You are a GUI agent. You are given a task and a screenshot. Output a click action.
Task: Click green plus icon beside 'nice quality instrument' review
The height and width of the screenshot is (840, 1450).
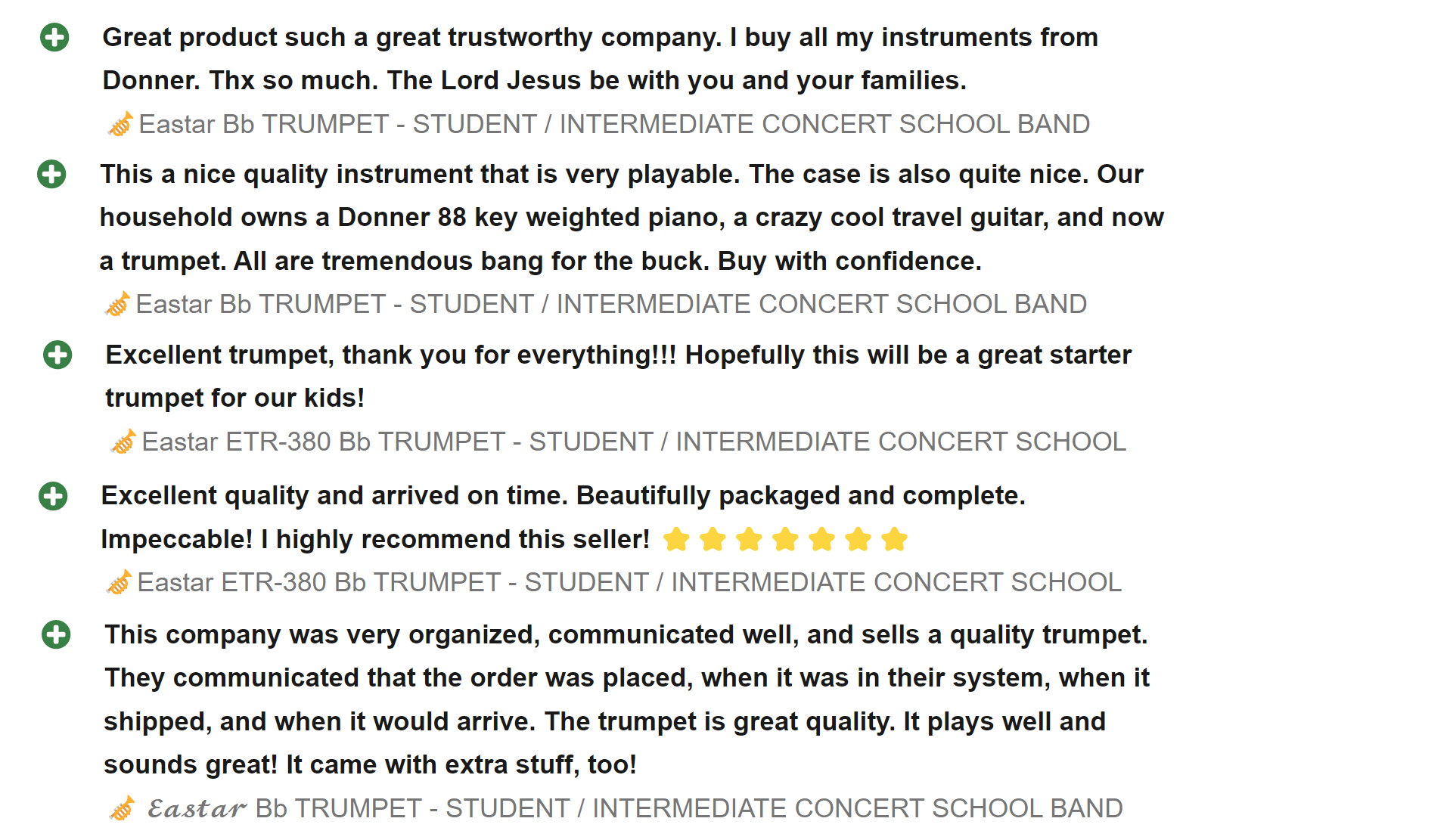click(x=51, y=174)
